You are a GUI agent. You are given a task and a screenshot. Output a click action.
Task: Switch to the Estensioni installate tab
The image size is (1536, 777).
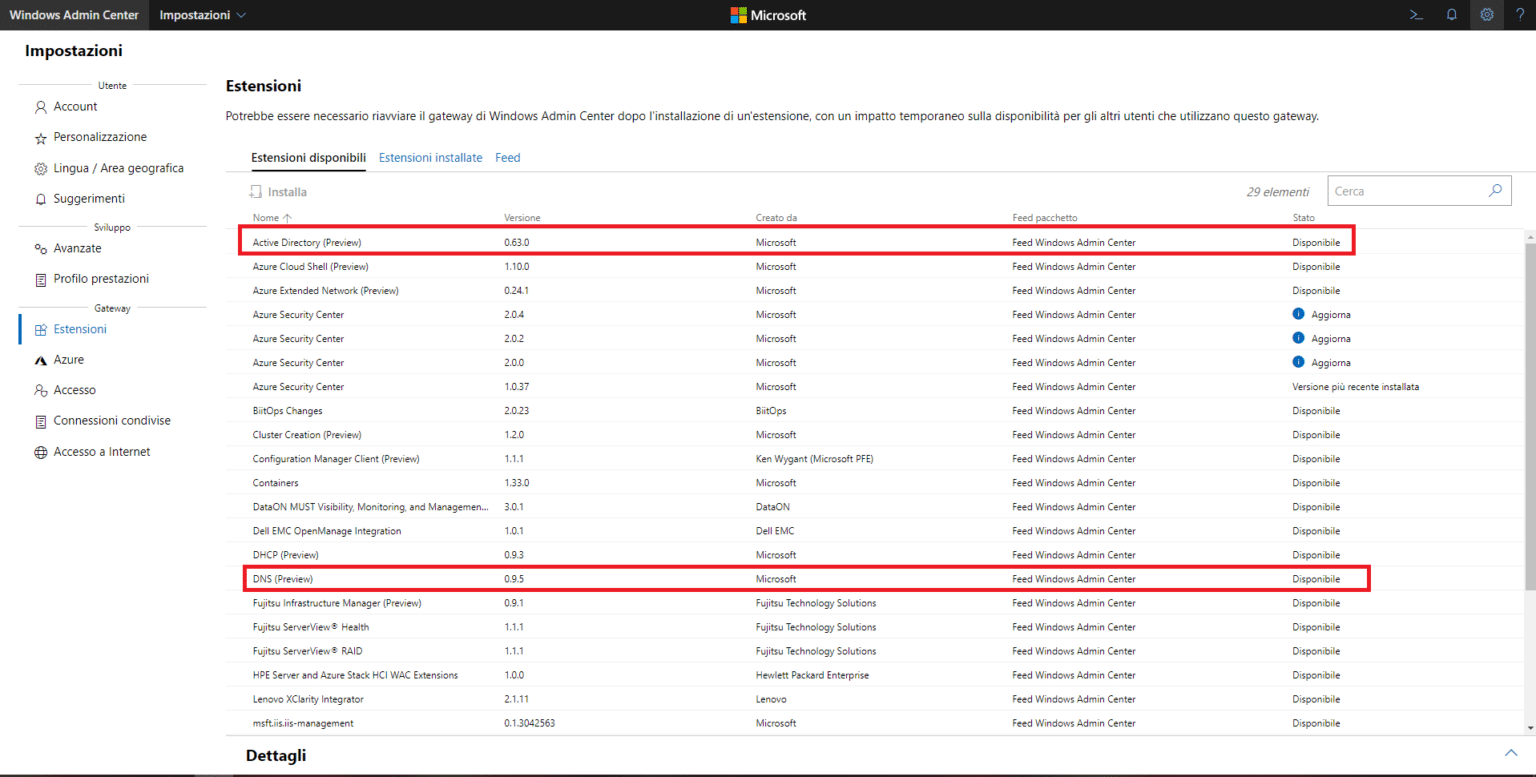tap(430, 157)
